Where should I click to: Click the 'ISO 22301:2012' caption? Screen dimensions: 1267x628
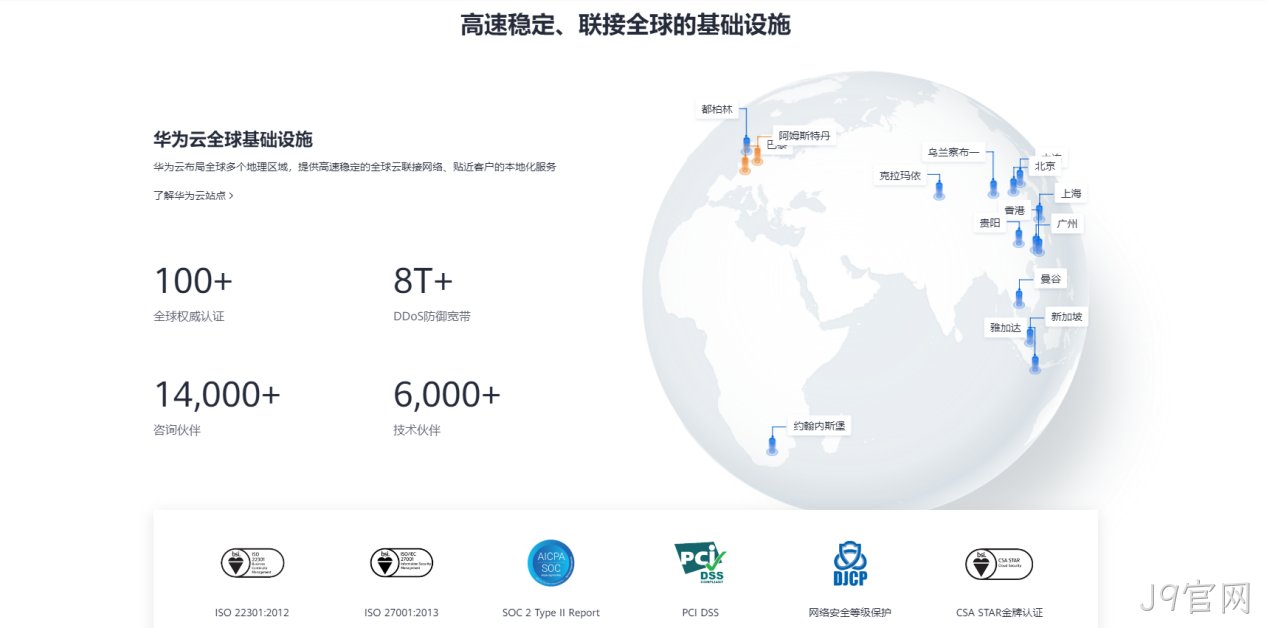252,612
